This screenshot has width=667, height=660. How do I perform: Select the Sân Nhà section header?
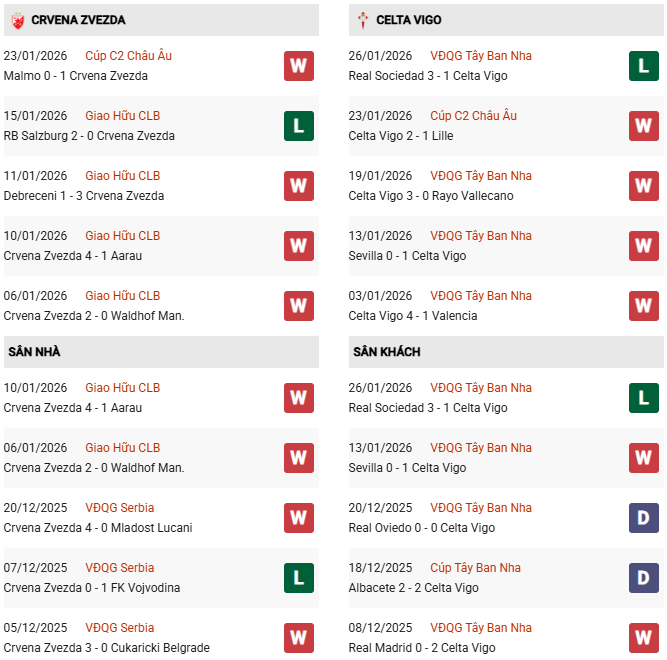(x=33, y=352)
